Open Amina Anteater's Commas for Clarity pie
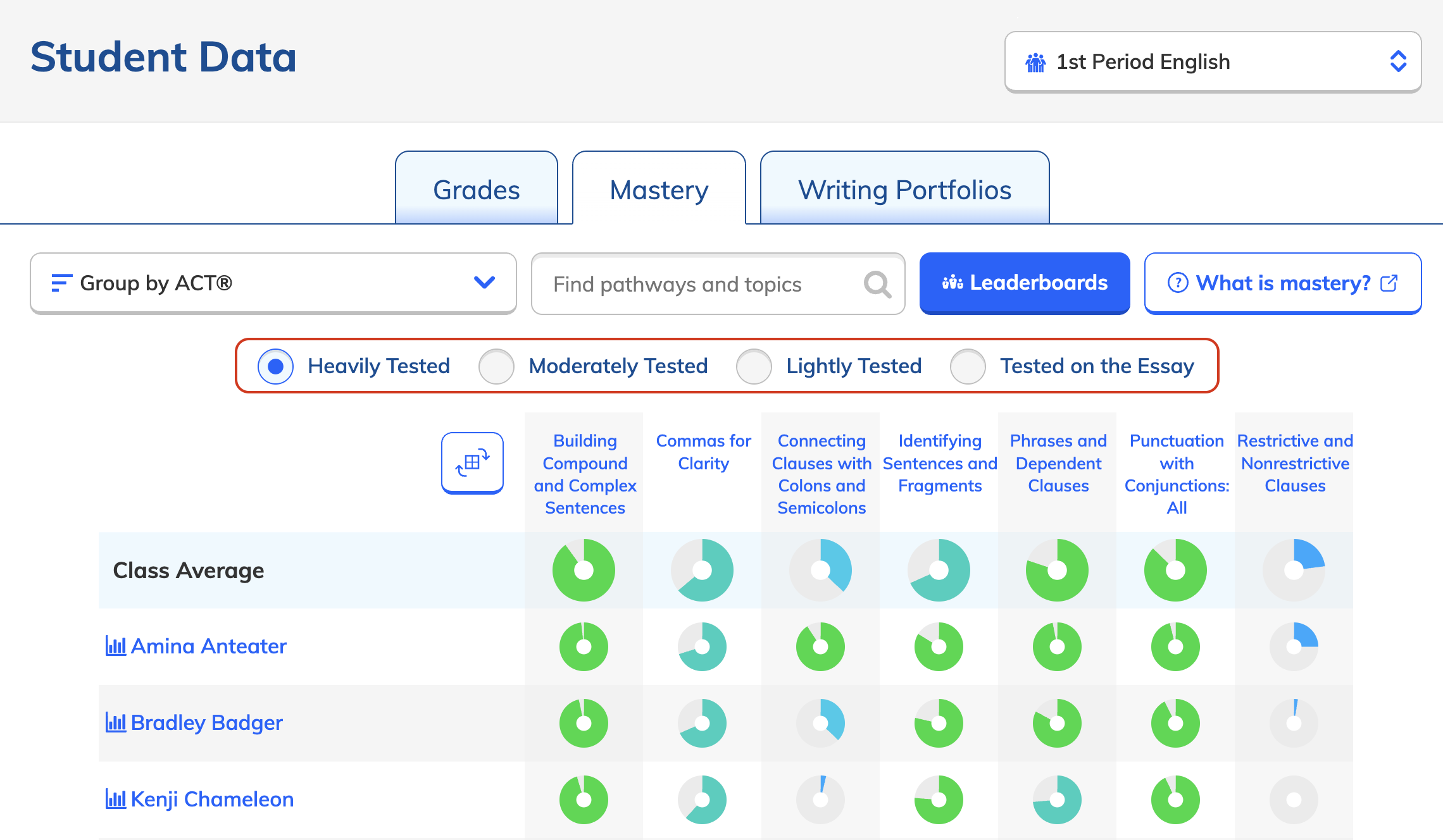The image size is (1443, 840). 702,646
